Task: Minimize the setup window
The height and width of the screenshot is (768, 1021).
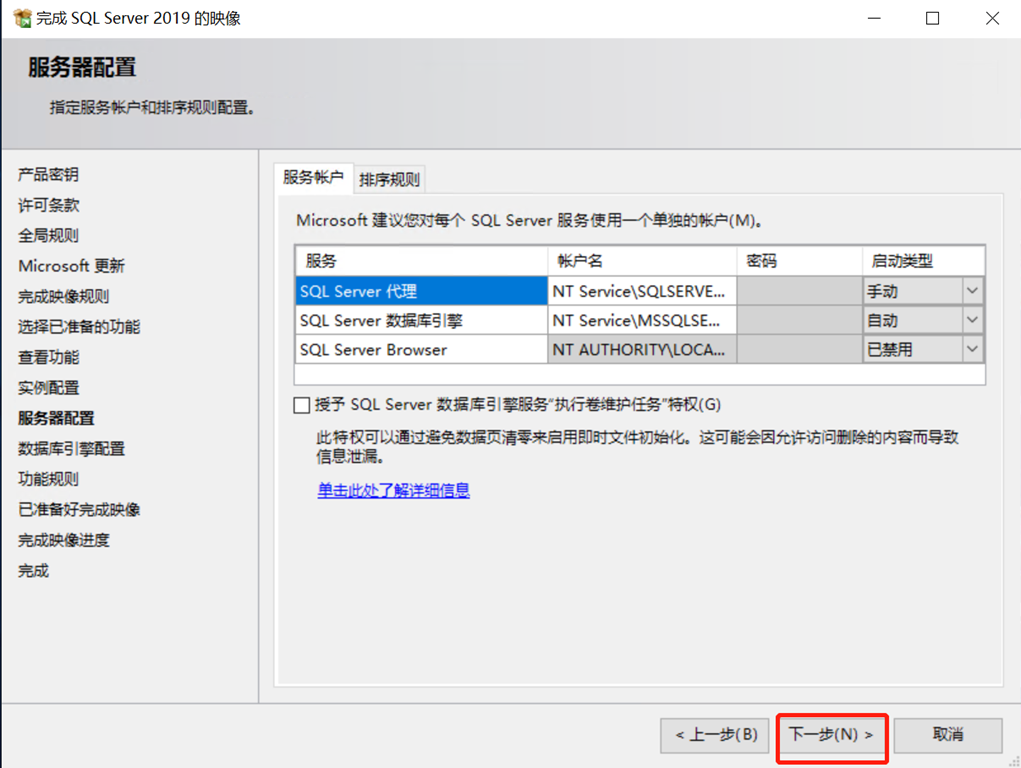Action: point(874,18)
